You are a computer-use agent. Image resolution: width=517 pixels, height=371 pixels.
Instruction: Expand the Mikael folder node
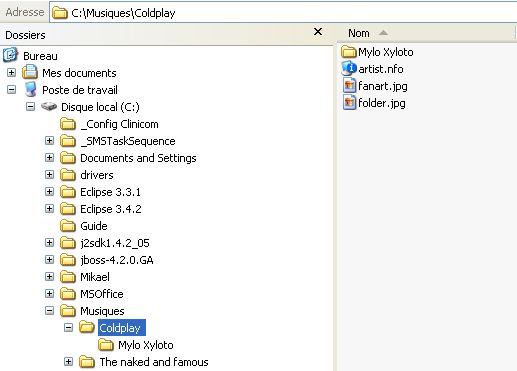[x=49, y=277]
